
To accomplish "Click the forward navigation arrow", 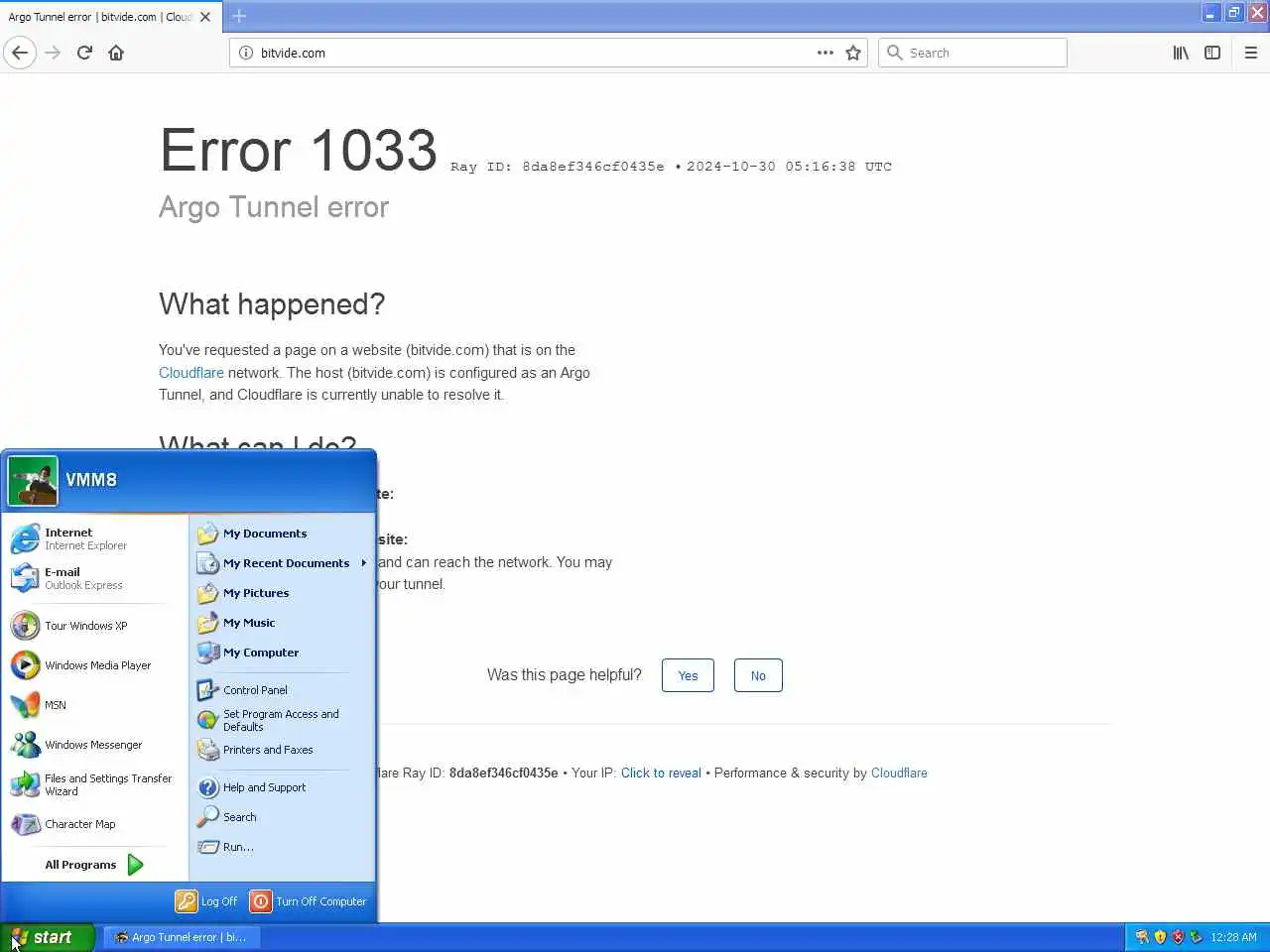I will point(53,53).
